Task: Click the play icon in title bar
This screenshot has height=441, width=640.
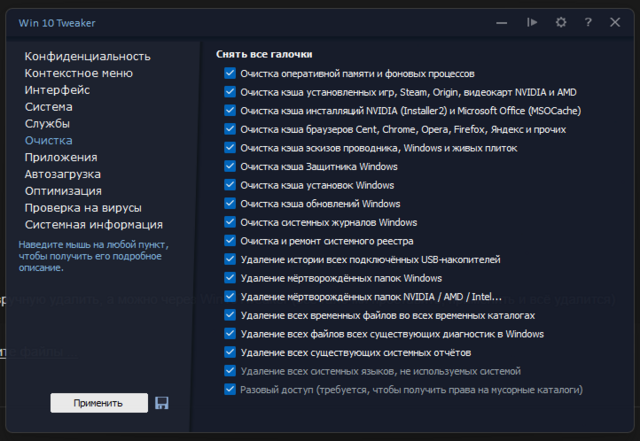Action: 533,22
